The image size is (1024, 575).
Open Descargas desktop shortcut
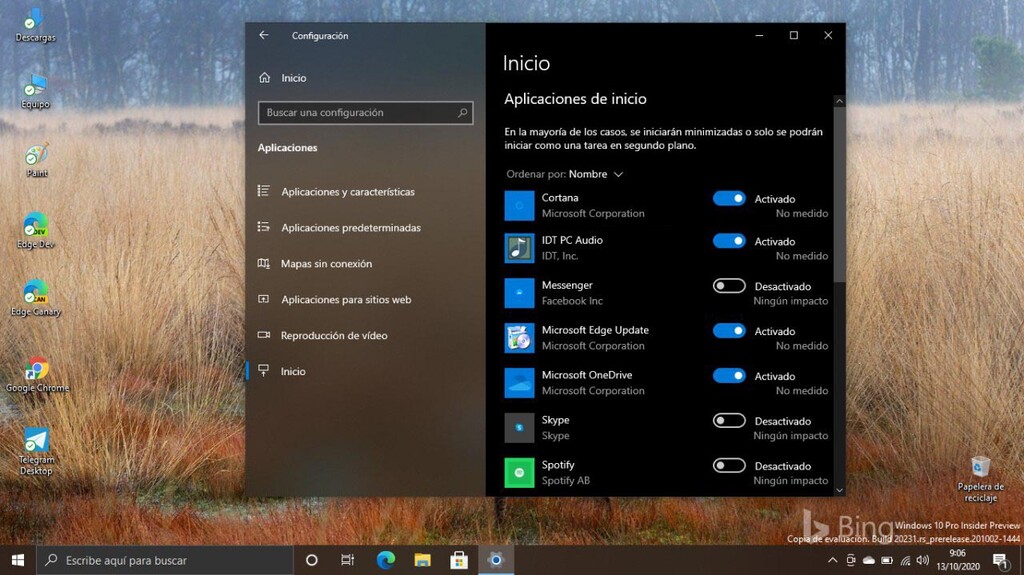click(35, 25)
